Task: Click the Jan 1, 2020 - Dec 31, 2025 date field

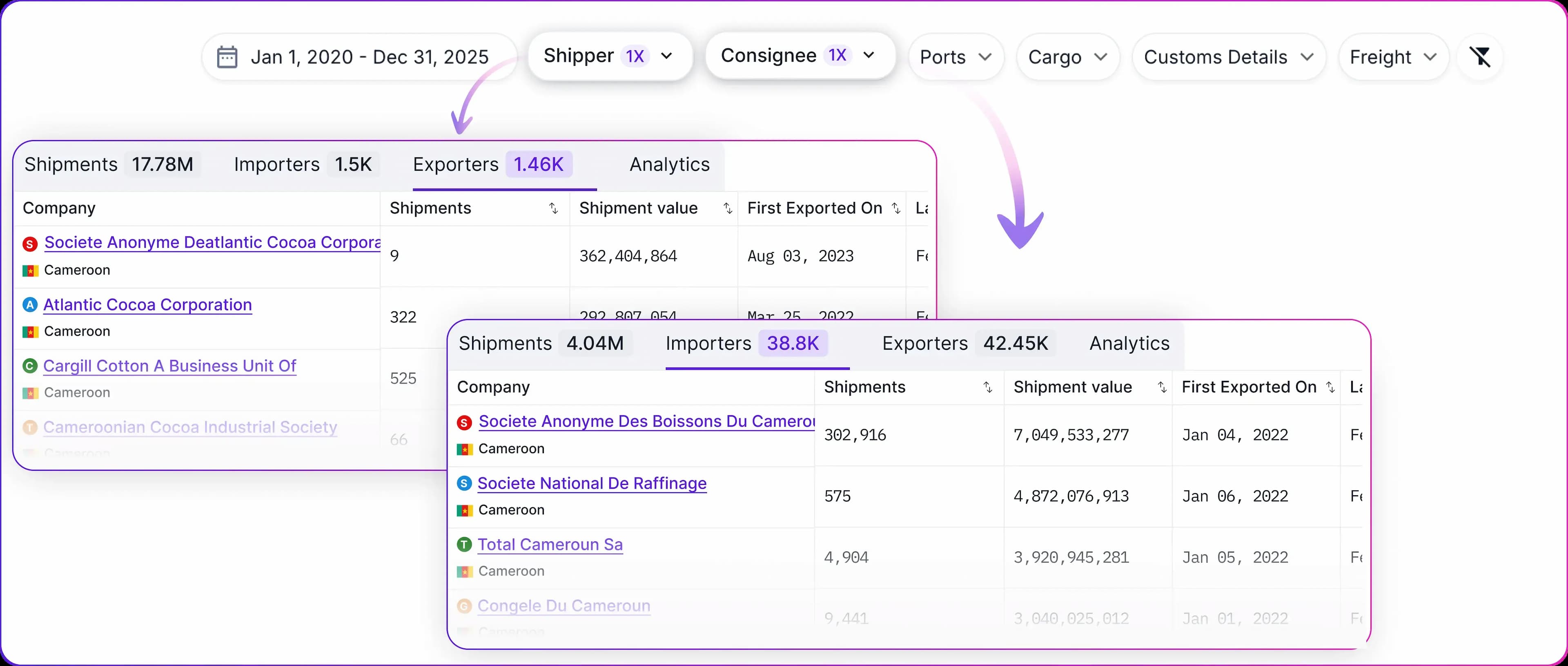Action: click(x=369, y=57)
